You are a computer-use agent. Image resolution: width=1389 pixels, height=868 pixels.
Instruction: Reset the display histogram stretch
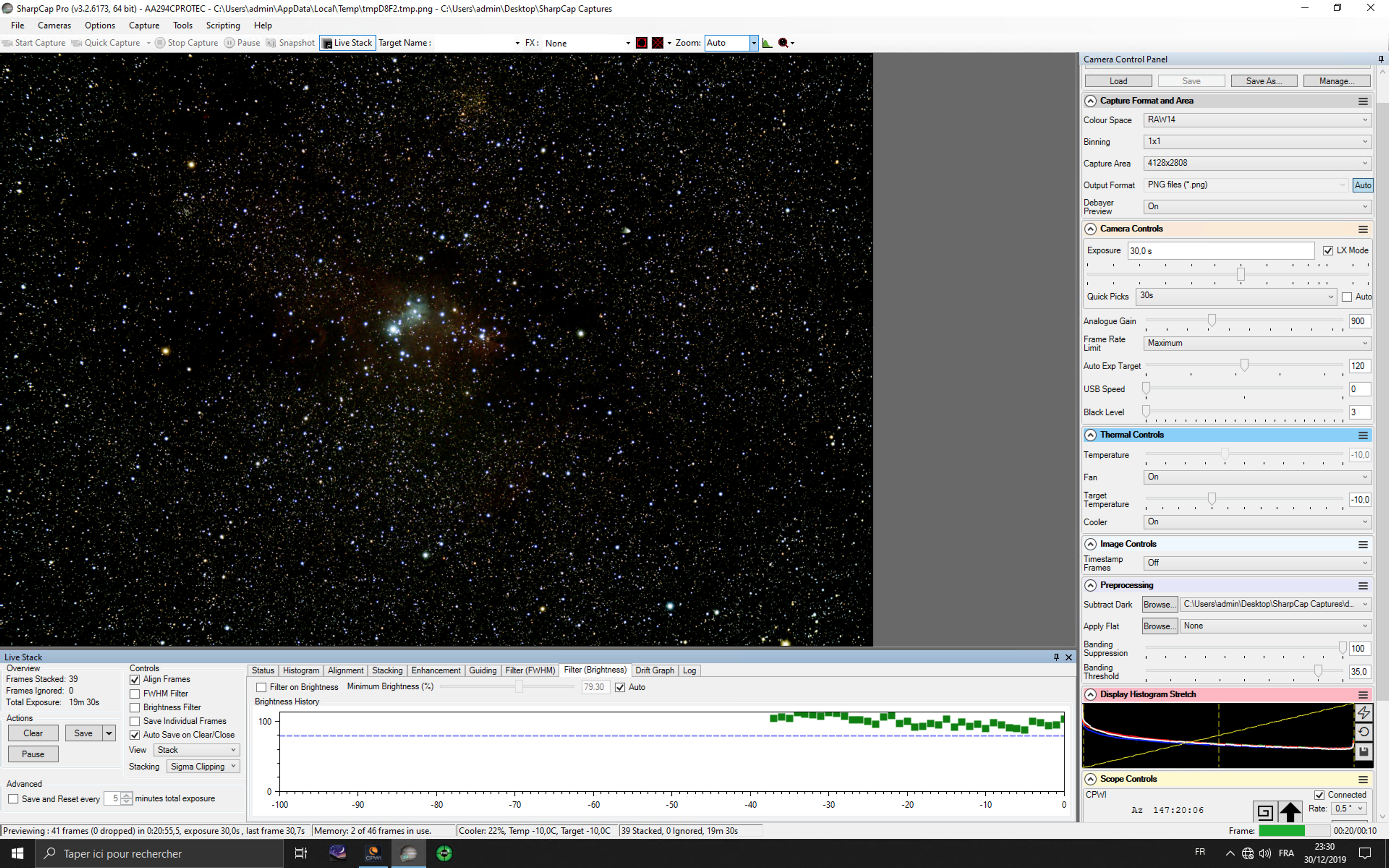(1364, 732)
